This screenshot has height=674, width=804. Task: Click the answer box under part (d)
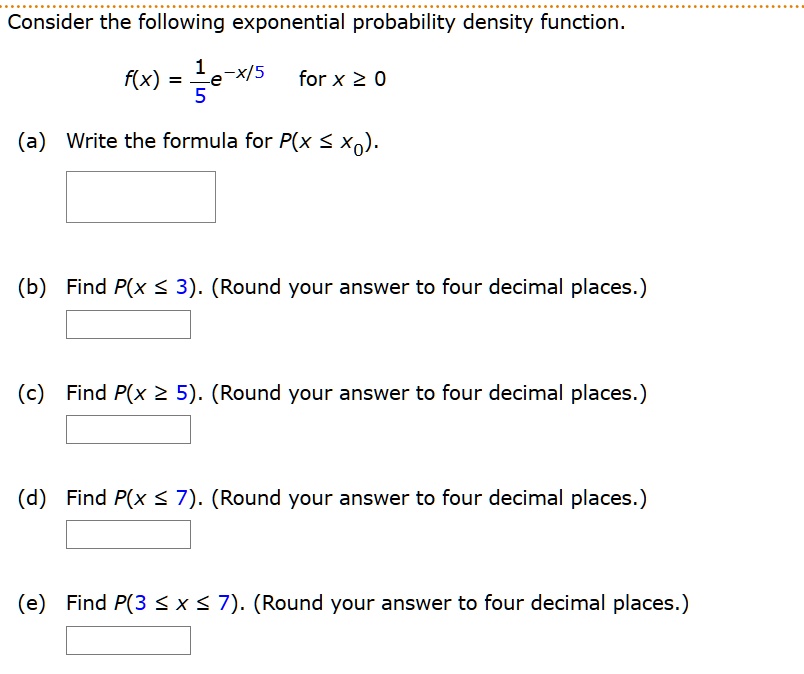click(127, 534)
